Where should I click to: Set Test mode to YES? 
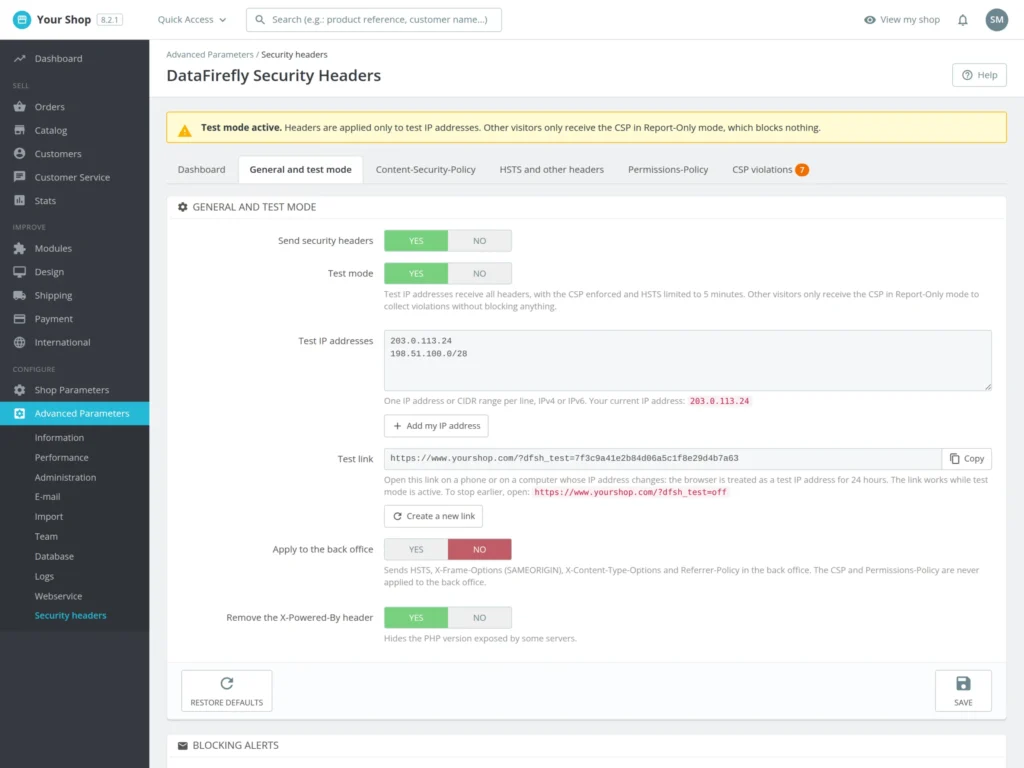coord(416,274)
